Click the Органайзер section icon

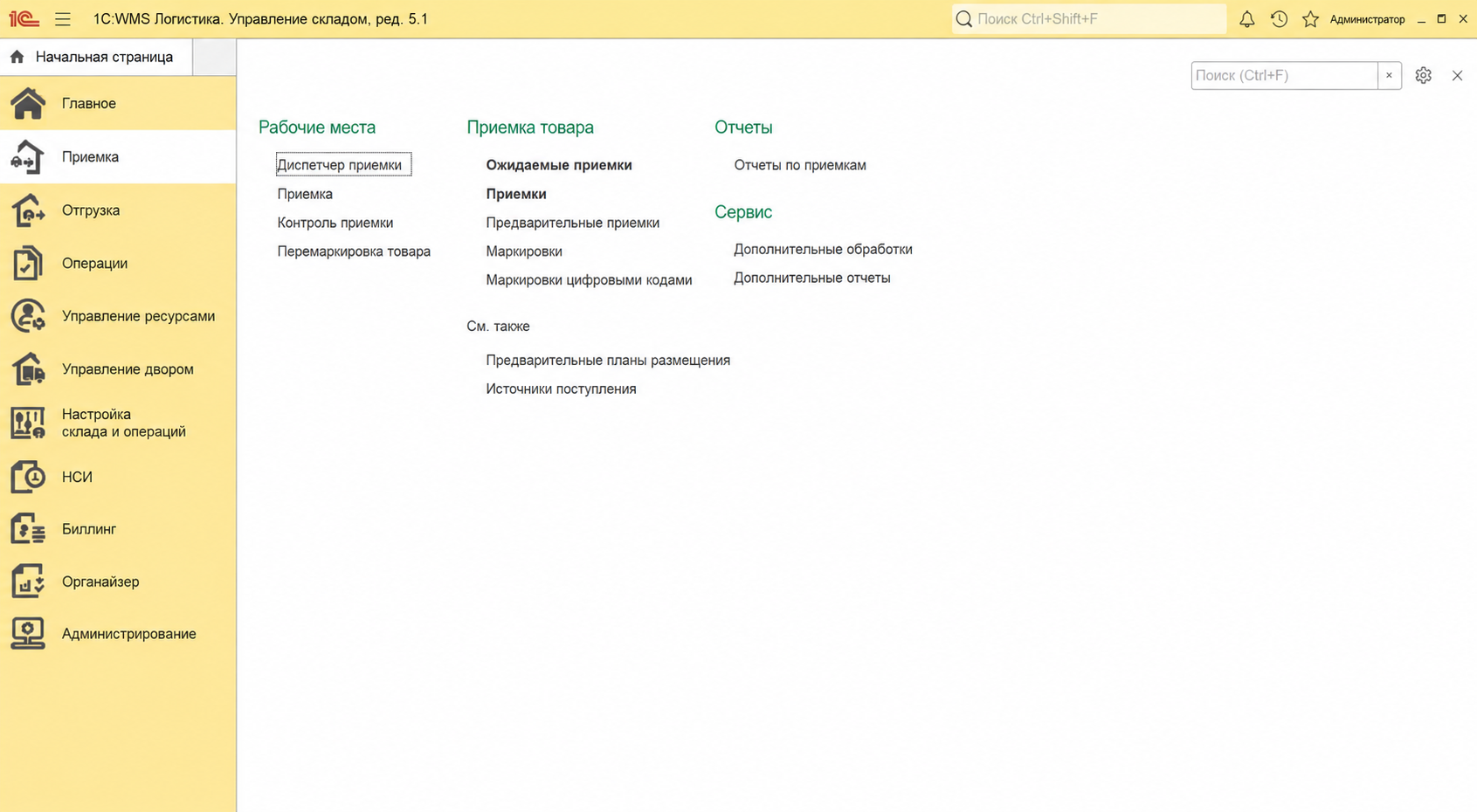[x=28, y=581]
